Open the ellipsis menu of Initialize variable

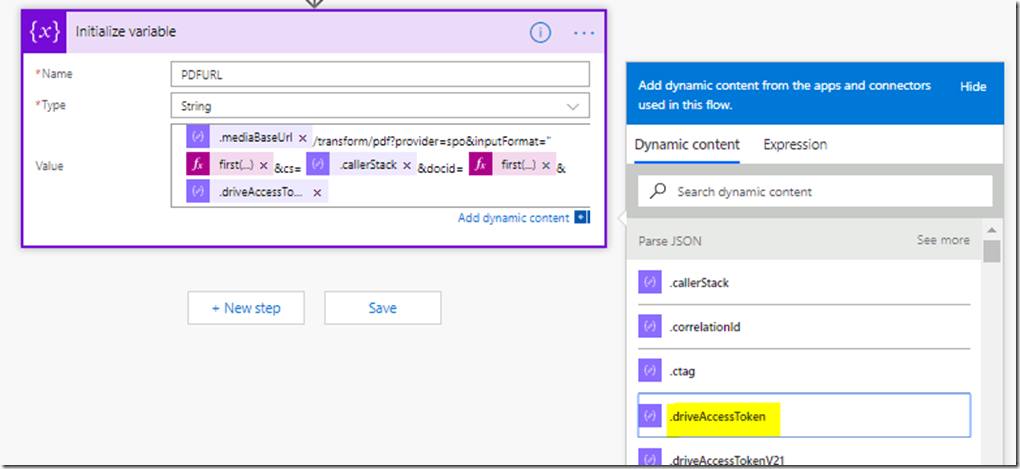[584, 32]
